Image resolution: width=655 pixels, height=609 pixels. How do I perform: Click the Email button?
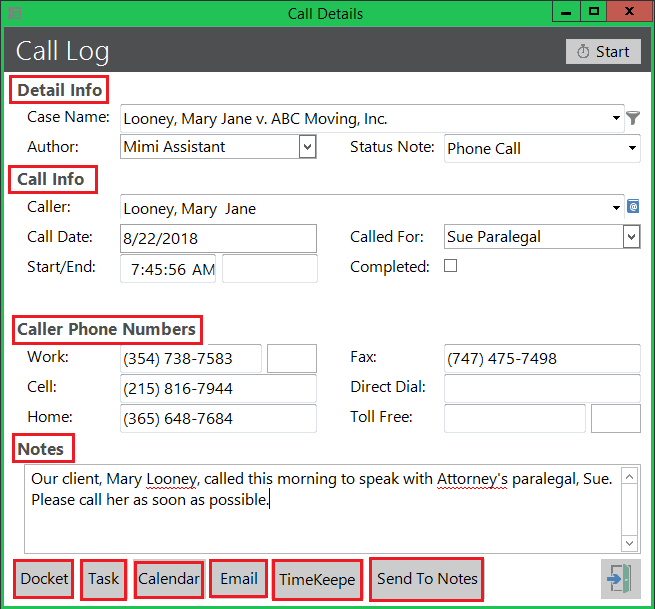(239, 579)
